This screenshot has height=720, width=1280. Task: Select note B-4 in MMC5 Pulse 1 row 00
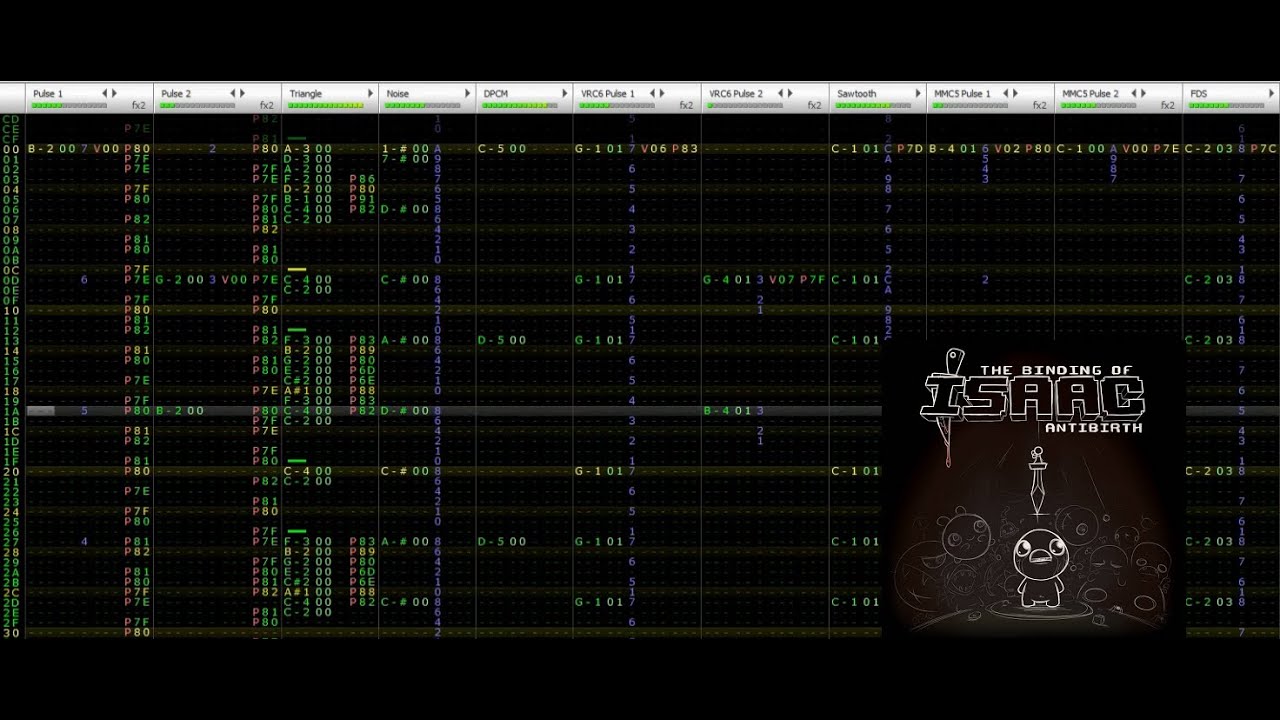pyautogui.click(x=940, y=149)
